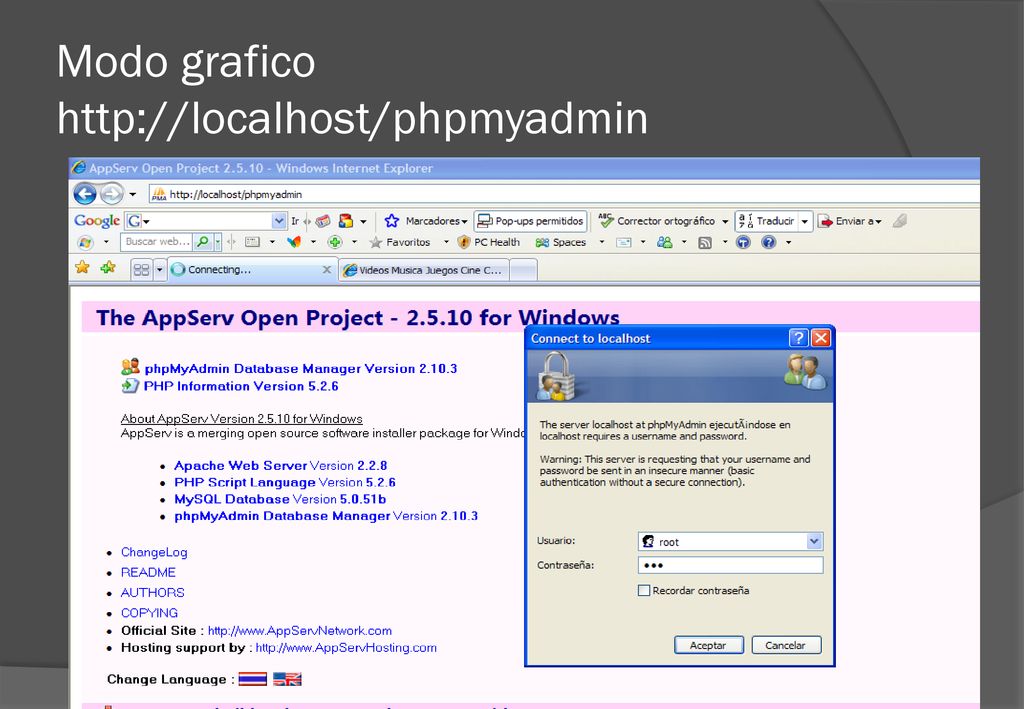1024x709 pixels.
Task: Click the RSS feed icon in toolbar
Action: [x=705, y=243]
